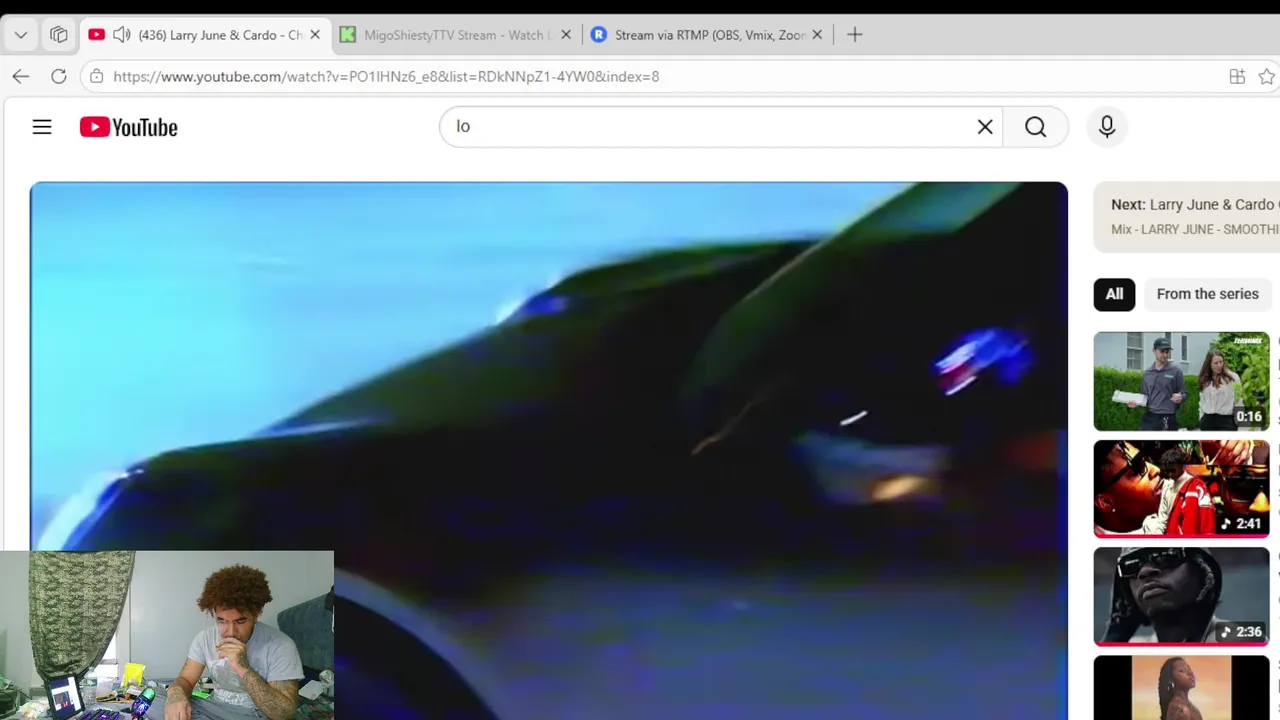Close the Larry June YouTube tab
1280x720 pixels.
pos(315,35)
